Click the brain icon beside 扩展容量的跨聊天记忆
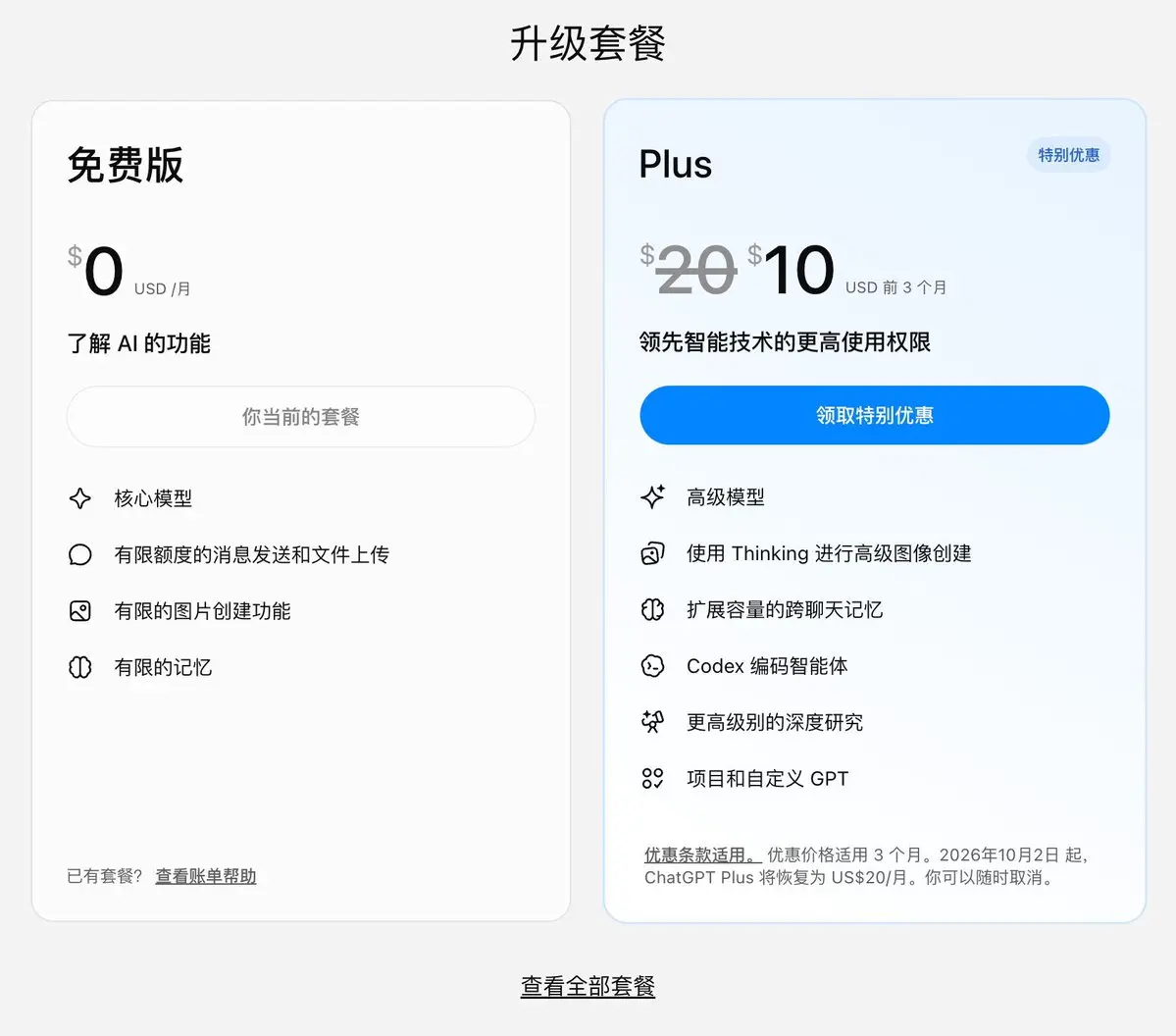This screenshot has width=1176, height=1036. coord(652,609)
